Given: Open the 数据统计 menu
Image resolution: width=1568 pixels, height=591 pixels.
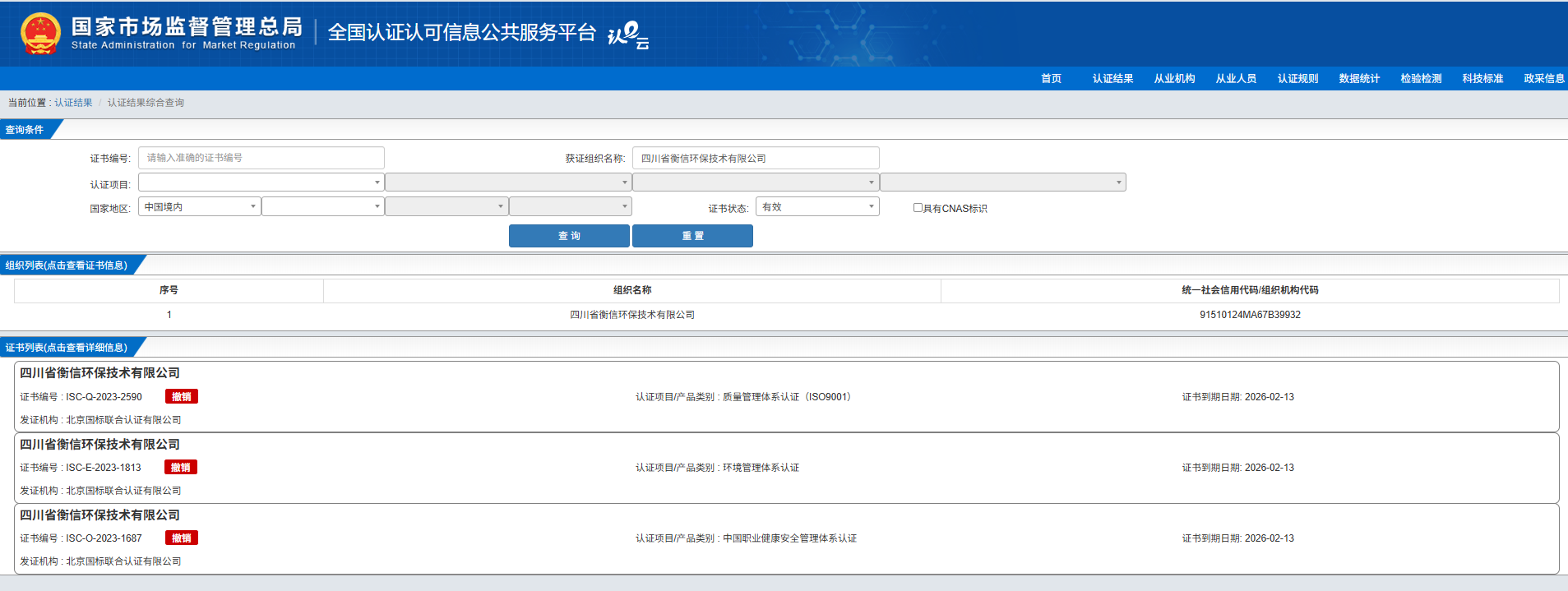Looking at the screenshot, I should click(x=1359, y=79).
